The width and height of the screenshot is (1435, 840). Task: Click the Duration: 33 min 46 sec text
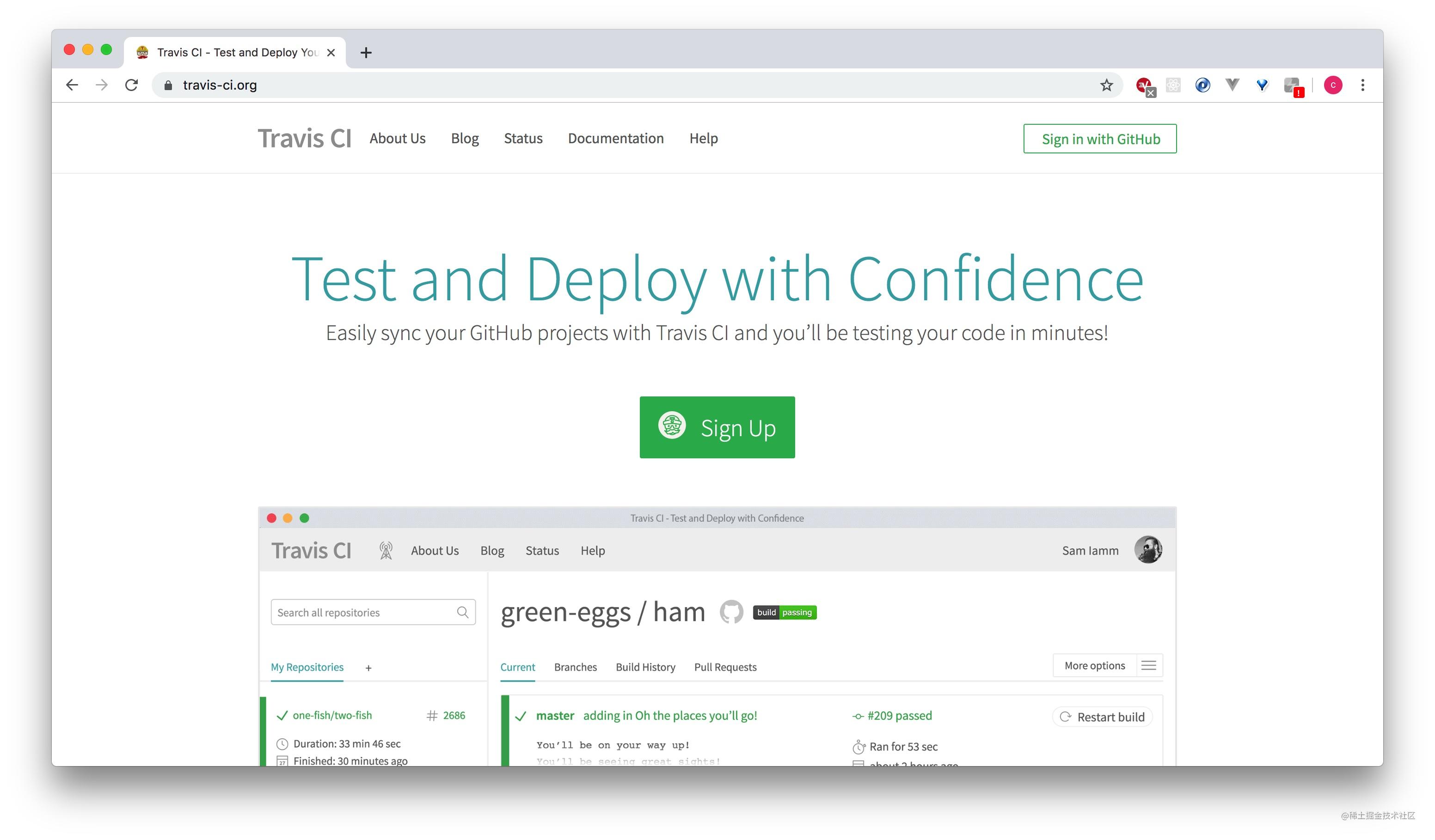[346, 743]
